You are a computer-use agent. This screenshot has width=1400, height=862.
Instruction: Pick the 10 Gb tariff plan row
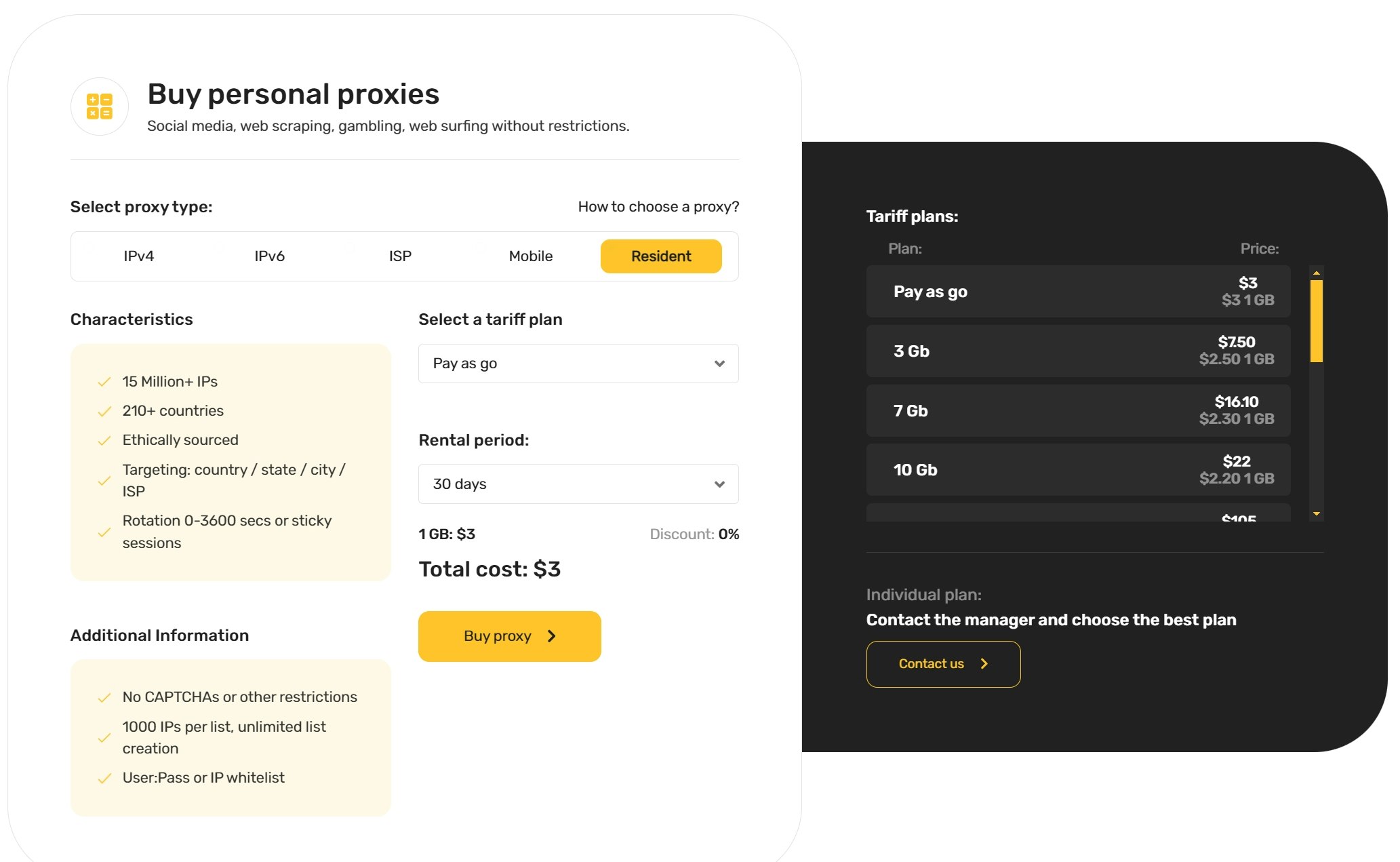tap(1078, 470)
